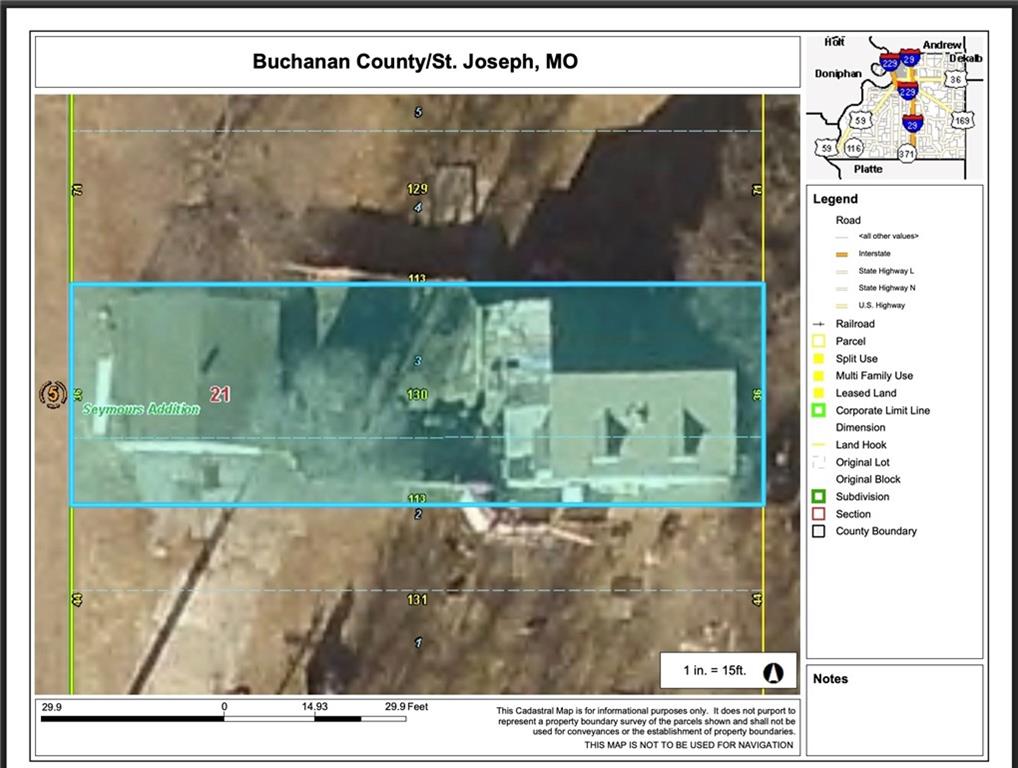Click the Original Lot dashed icon
This screenshot has width=1018, height=768.
click(x=819, y=462)
